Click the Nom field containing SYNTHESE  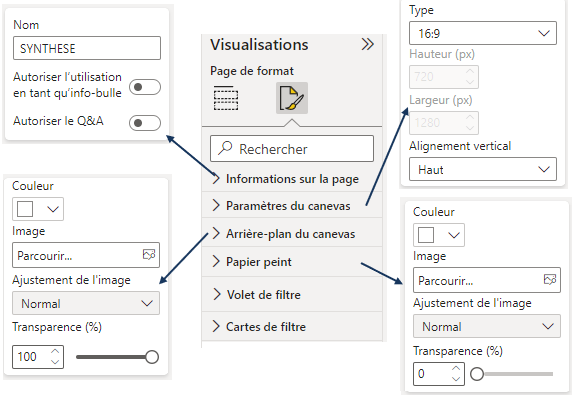(87, 48)
